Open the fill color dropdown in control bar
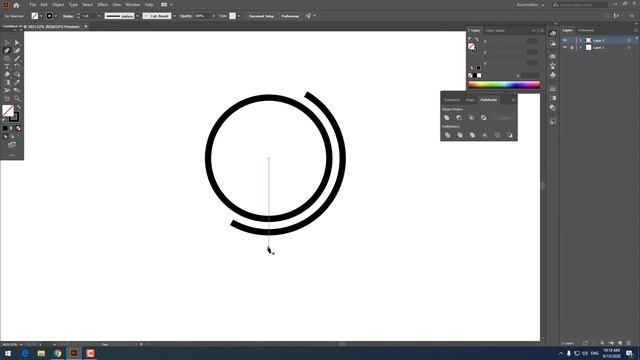 (41, 16)
